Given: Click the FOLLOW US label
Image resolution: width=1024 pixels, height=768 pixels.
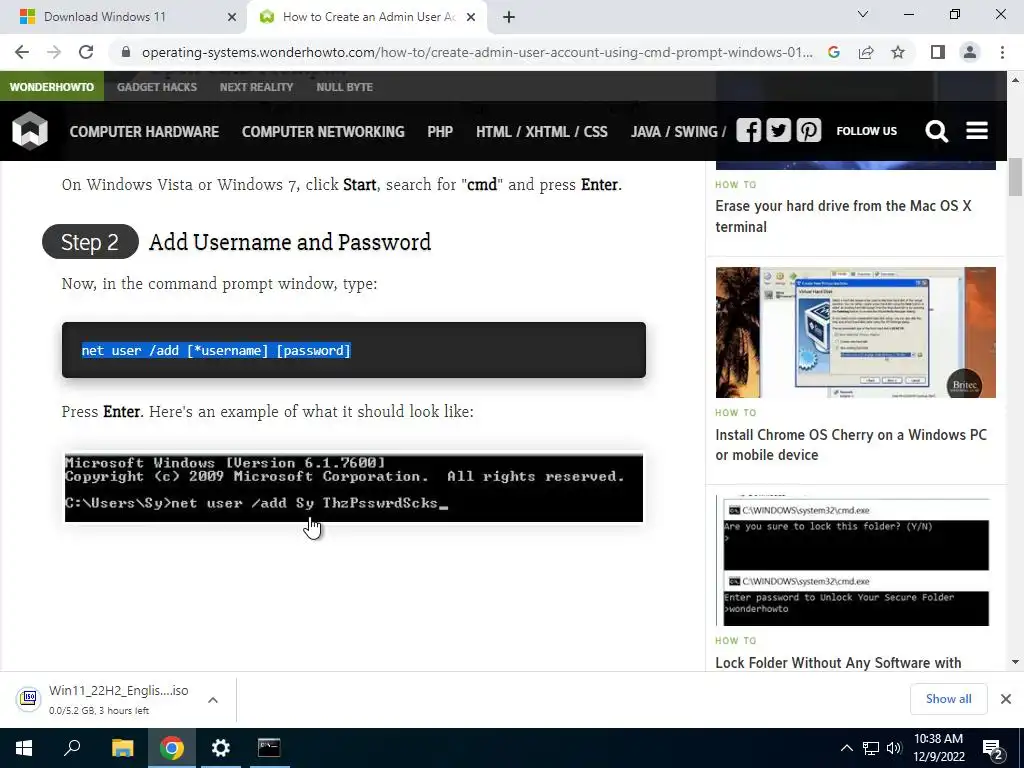Looking at the screenshot, I should point(867,131).
